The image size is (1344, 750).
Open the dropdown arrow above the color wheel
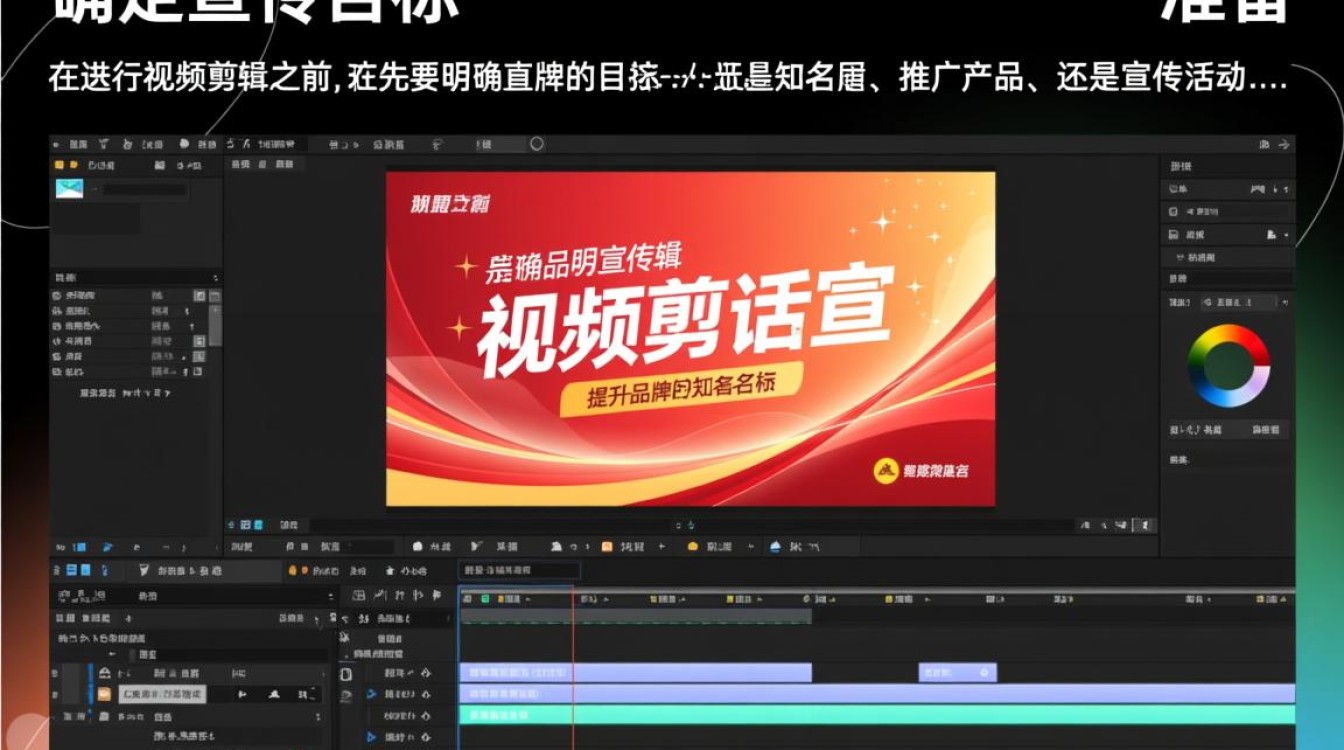coord(1286,302)
